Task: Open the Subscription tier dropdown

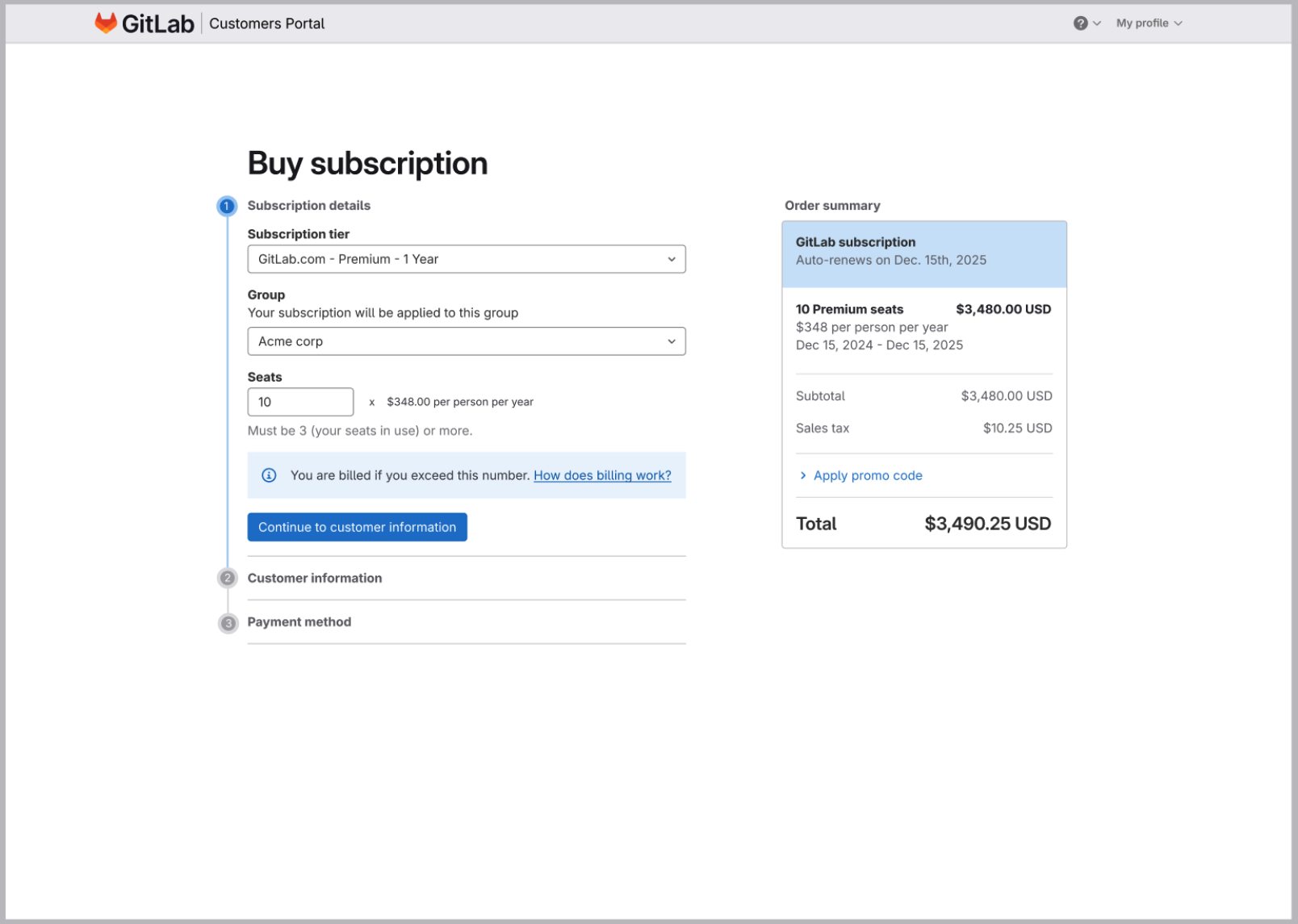Action: click(x=467, y=259)
